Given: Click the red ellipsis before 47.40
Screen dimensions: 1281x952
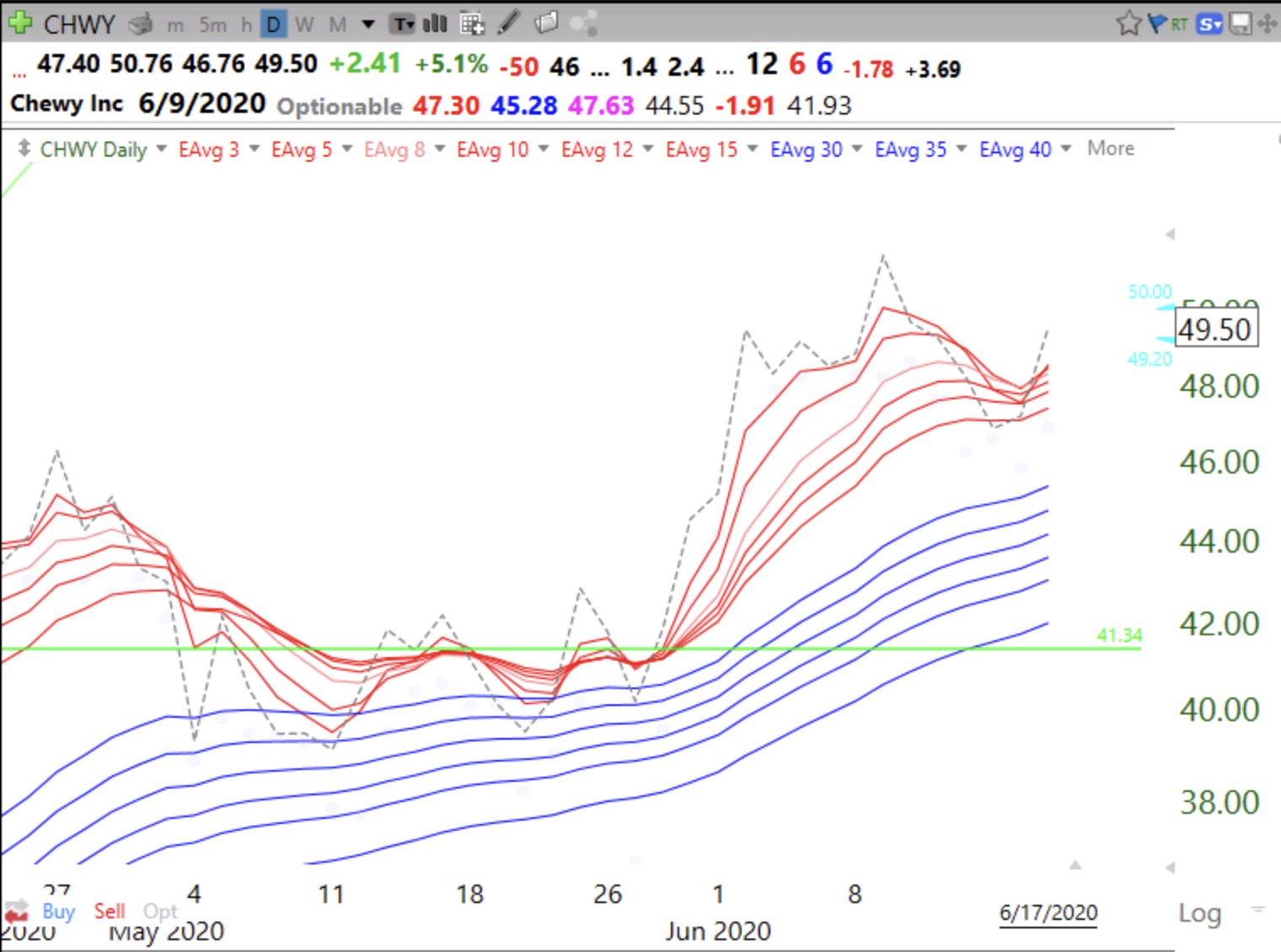Looking at the screenshot, I should (x=19, y=74).
